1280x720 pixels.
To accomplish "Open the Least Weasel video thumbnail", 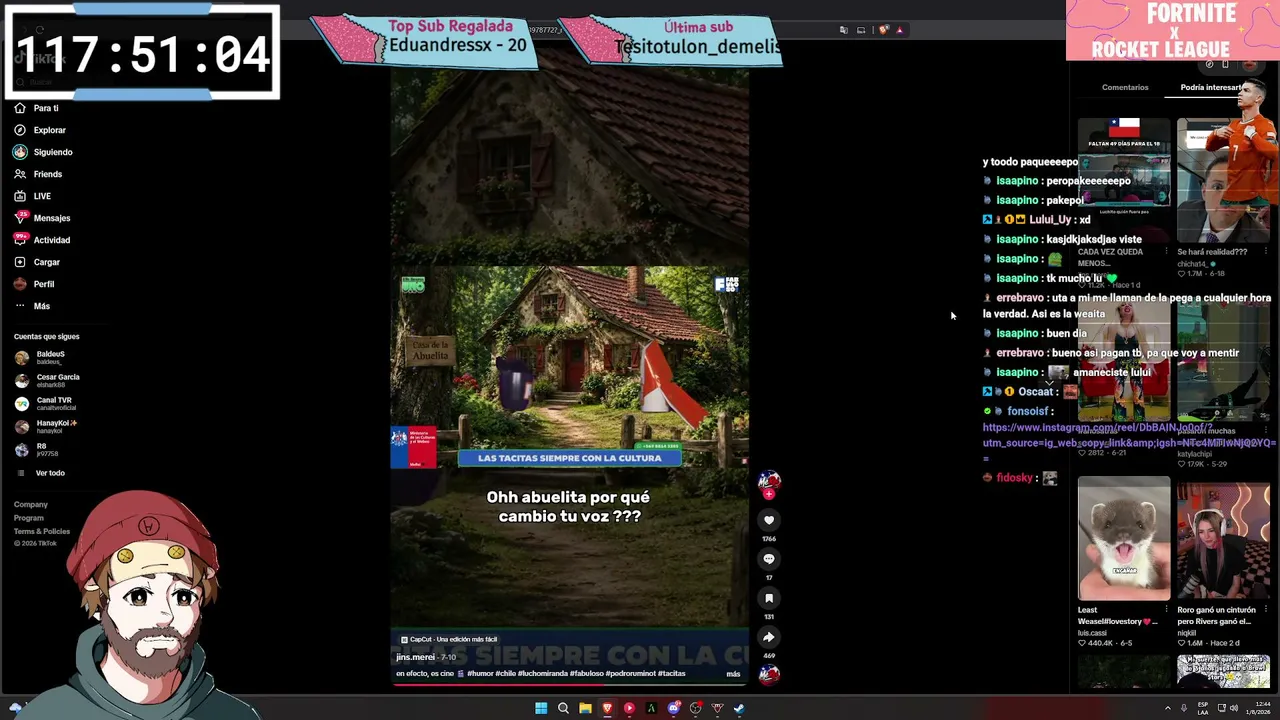I will pyautogui.click(x=1124, y=538).
